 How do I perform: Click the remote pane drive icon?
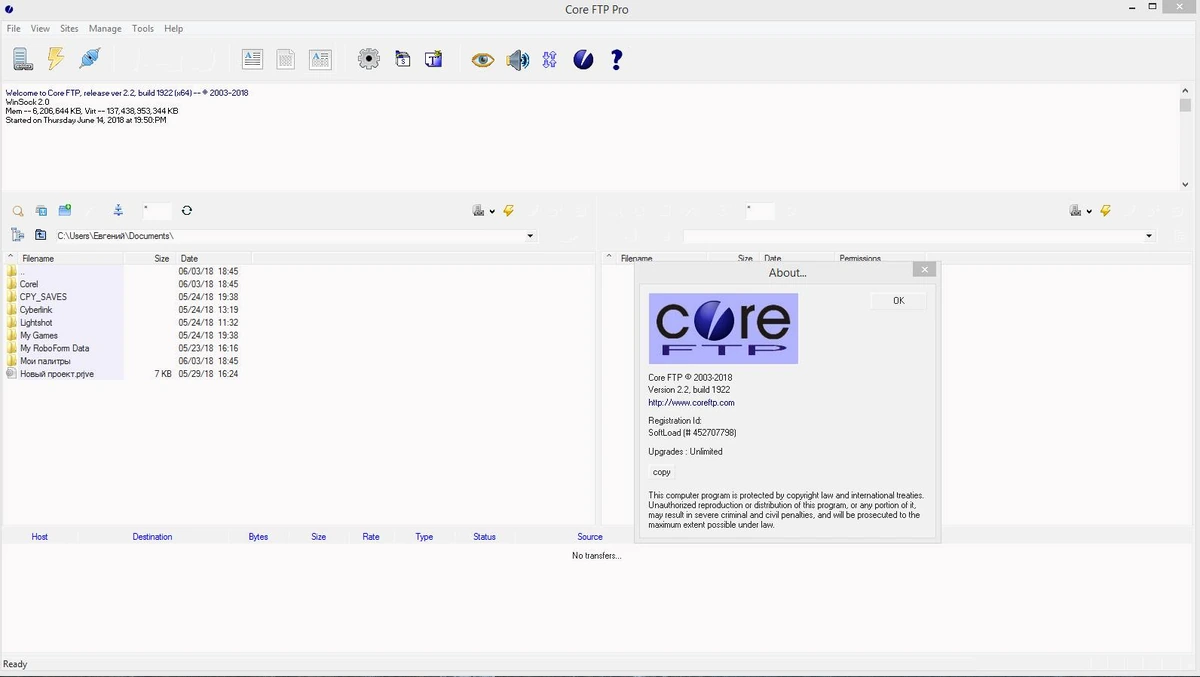click(1076, 210)
